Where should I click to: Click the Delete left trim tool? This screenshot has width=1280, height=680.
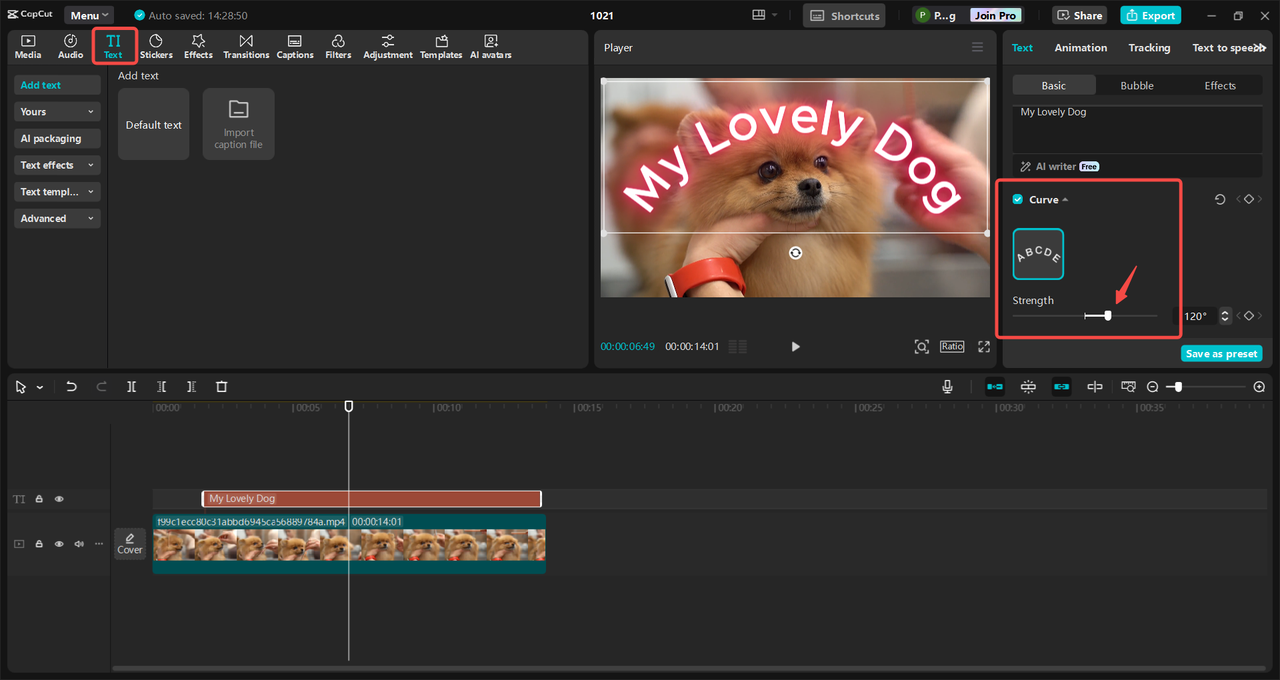tap(161, 387)
